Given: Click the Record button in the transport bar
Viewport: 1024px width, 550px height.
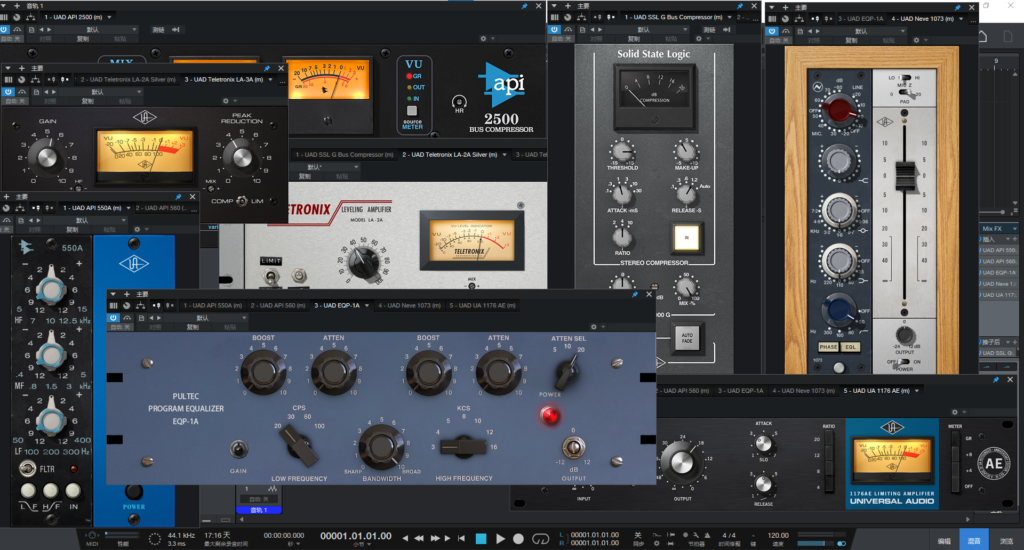Looking at the screenshot, I should coord(520,538).
